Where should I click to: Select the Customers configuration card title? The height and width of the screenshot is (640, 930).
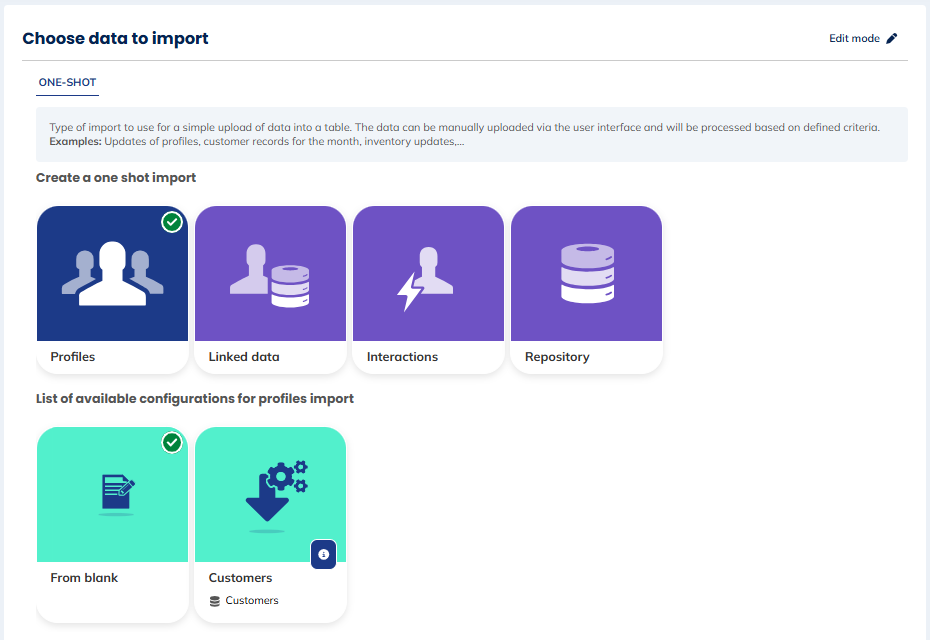pyautogui.click(x=240, y=577)
